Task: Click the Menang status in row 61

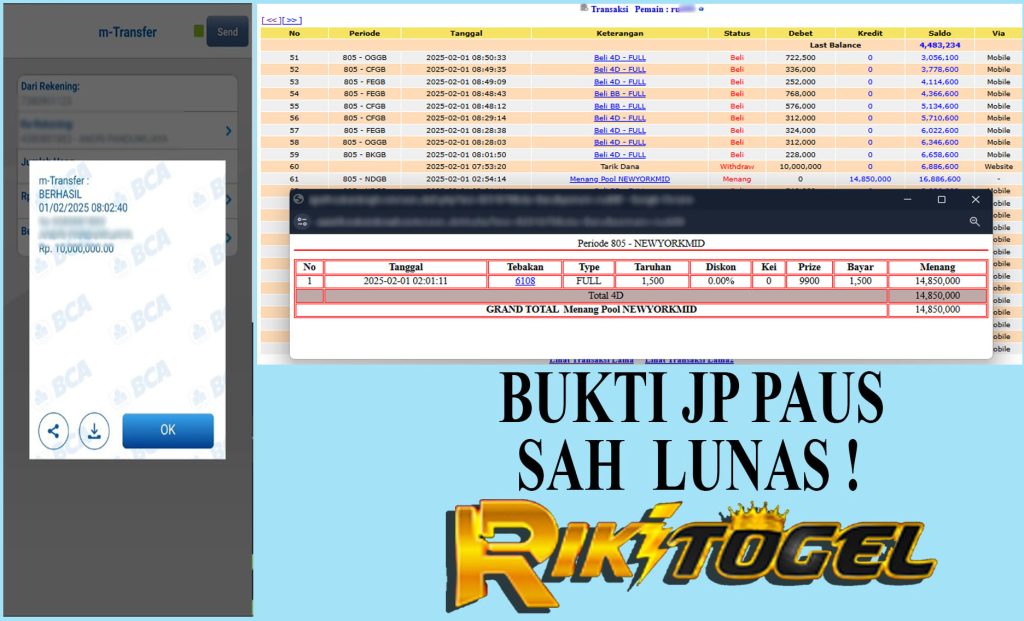Action: (737, 179)
